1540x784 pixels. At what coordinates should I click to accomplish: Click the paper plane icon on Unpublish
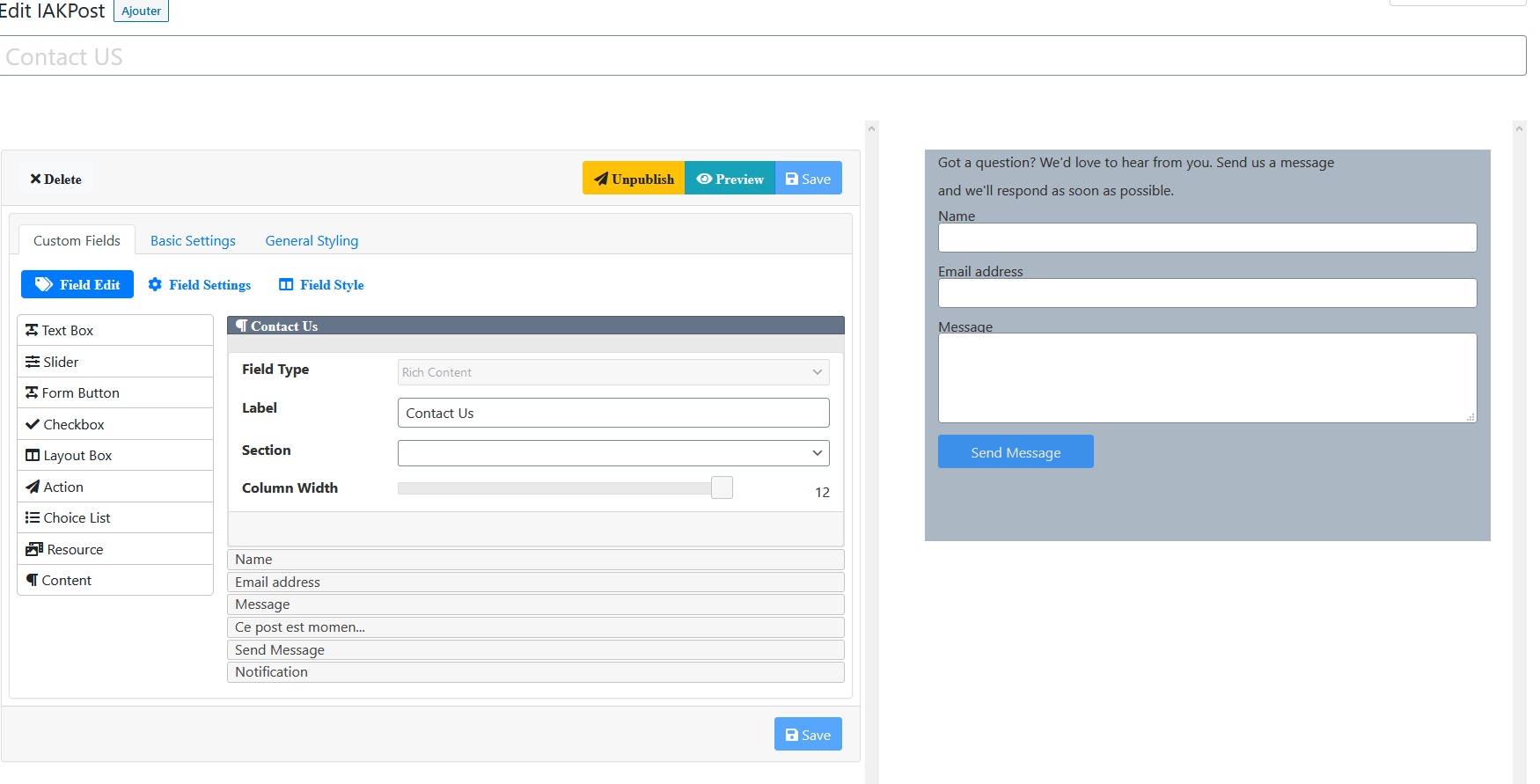click(601, 179)
